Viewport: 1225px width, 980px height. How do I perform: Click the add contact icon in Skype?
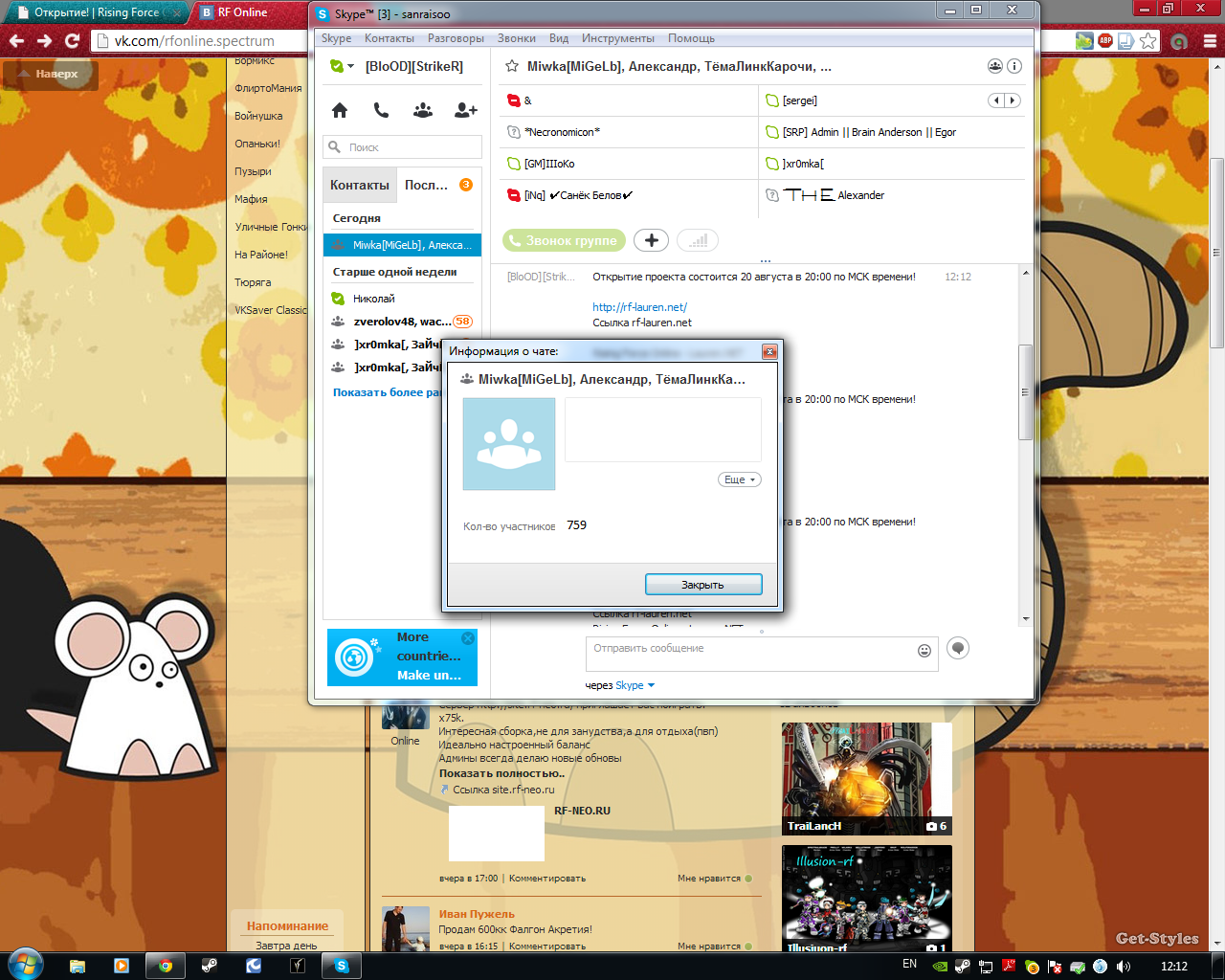[466, 110]
